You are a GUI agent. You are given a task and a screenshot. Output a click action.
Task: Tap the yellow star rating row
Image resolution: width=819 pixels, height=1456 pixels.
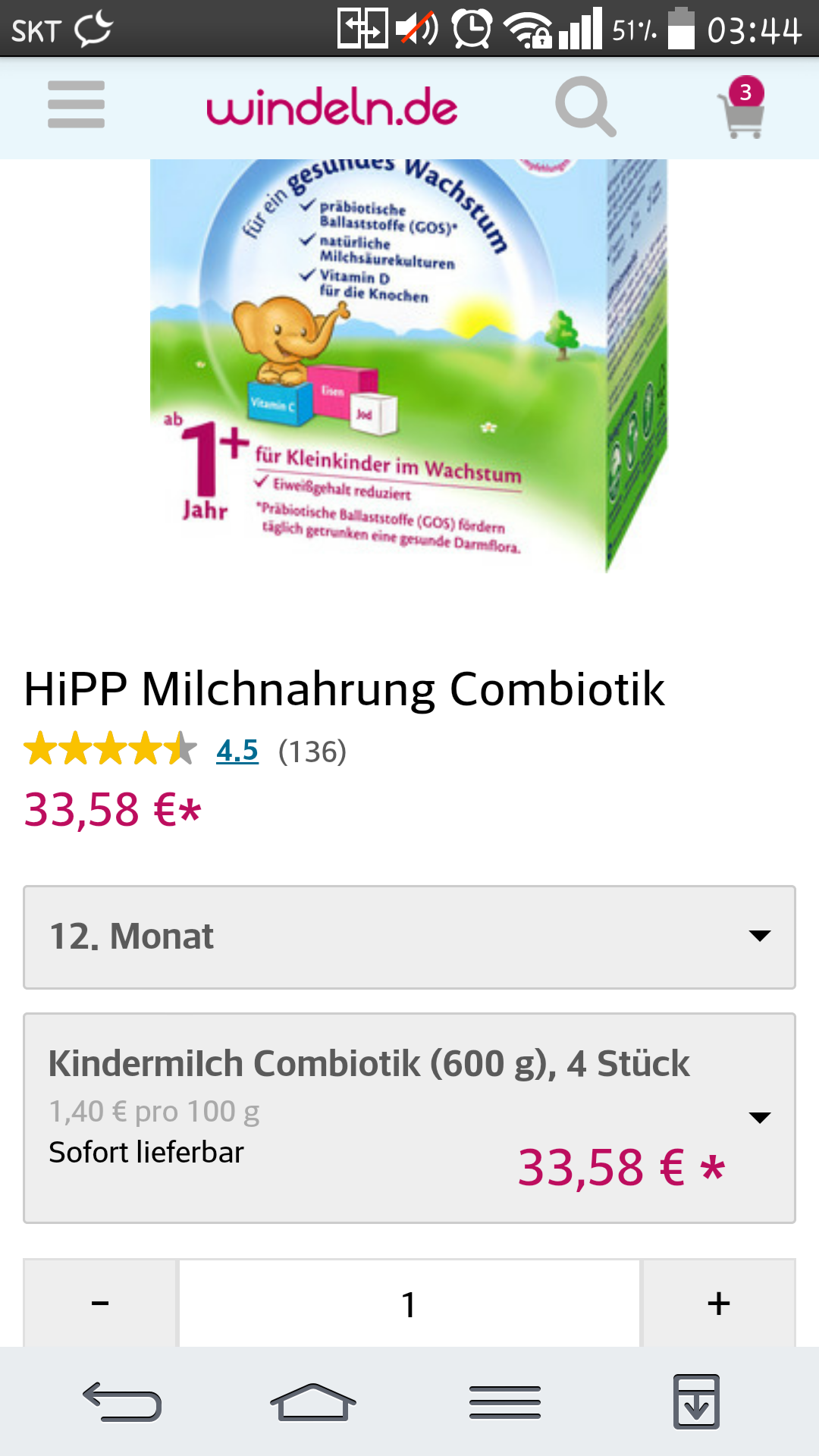[x=110, y=749]
